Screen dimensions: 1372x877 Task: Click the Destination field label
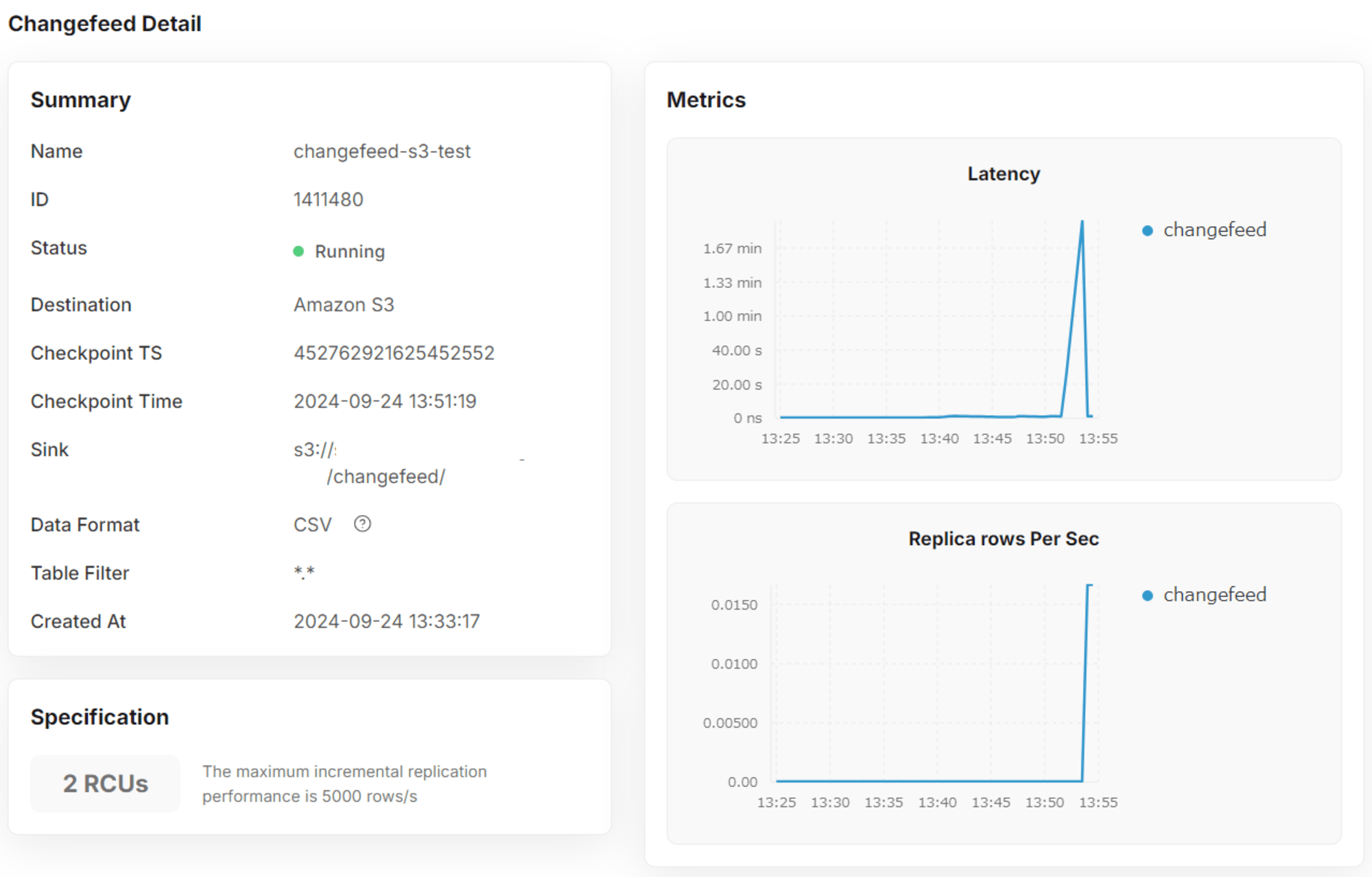81,304
